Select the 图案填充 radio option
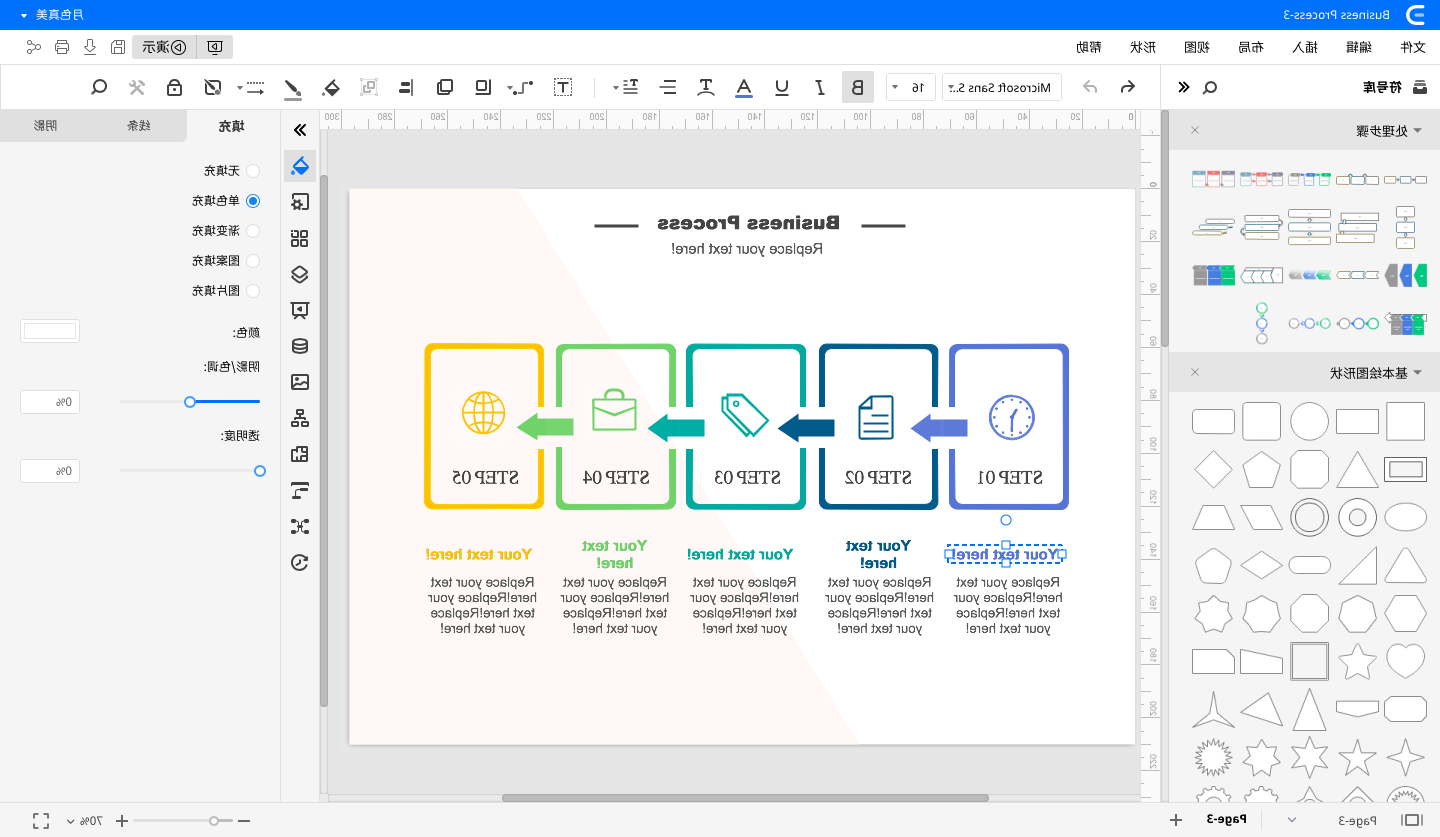The width and height of the screenshot is (1440, 837). click(253, 261)
